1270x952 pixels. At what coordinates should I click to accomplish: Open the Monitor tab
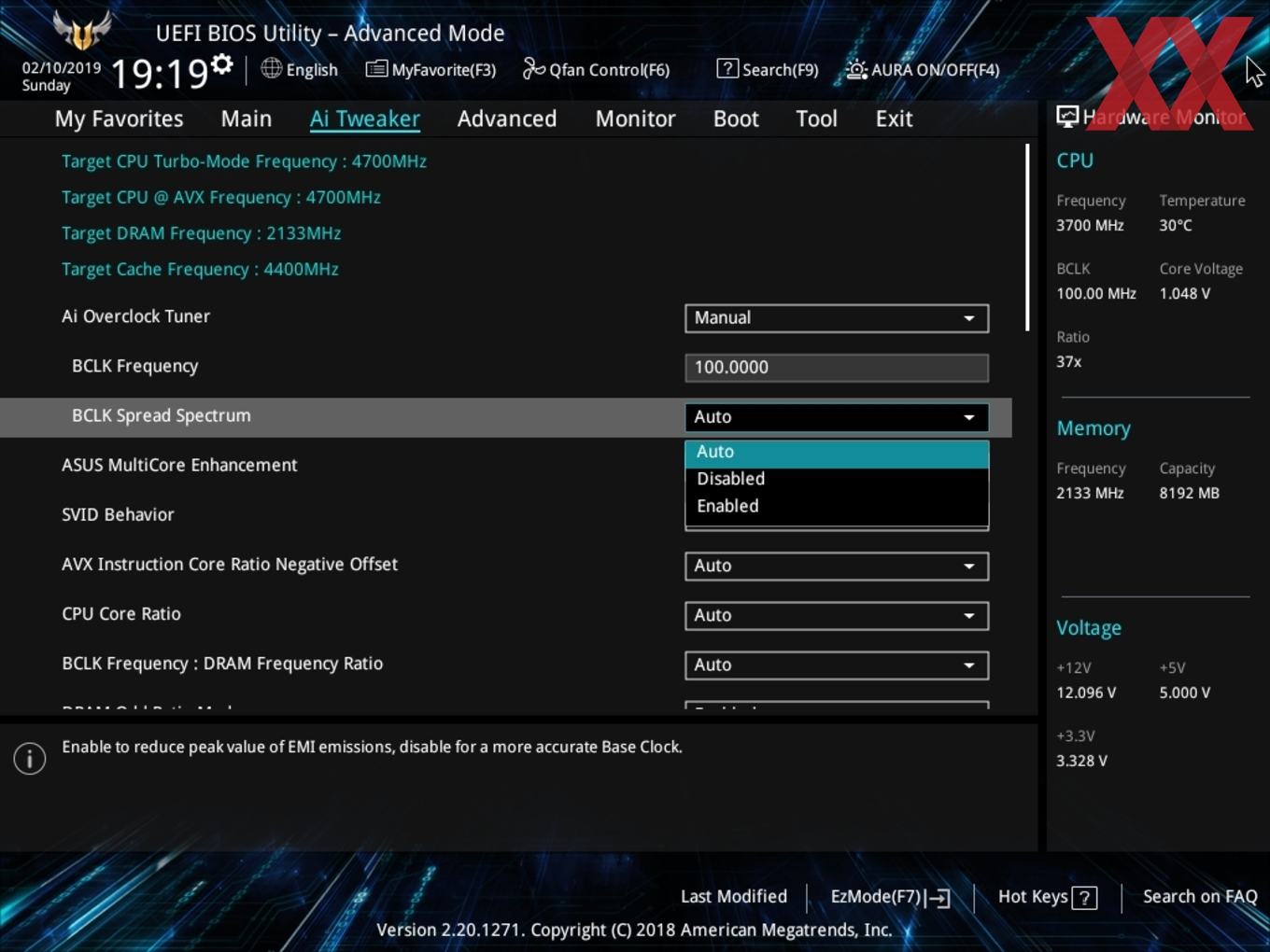pyautogui.click(x=635, y=119)
